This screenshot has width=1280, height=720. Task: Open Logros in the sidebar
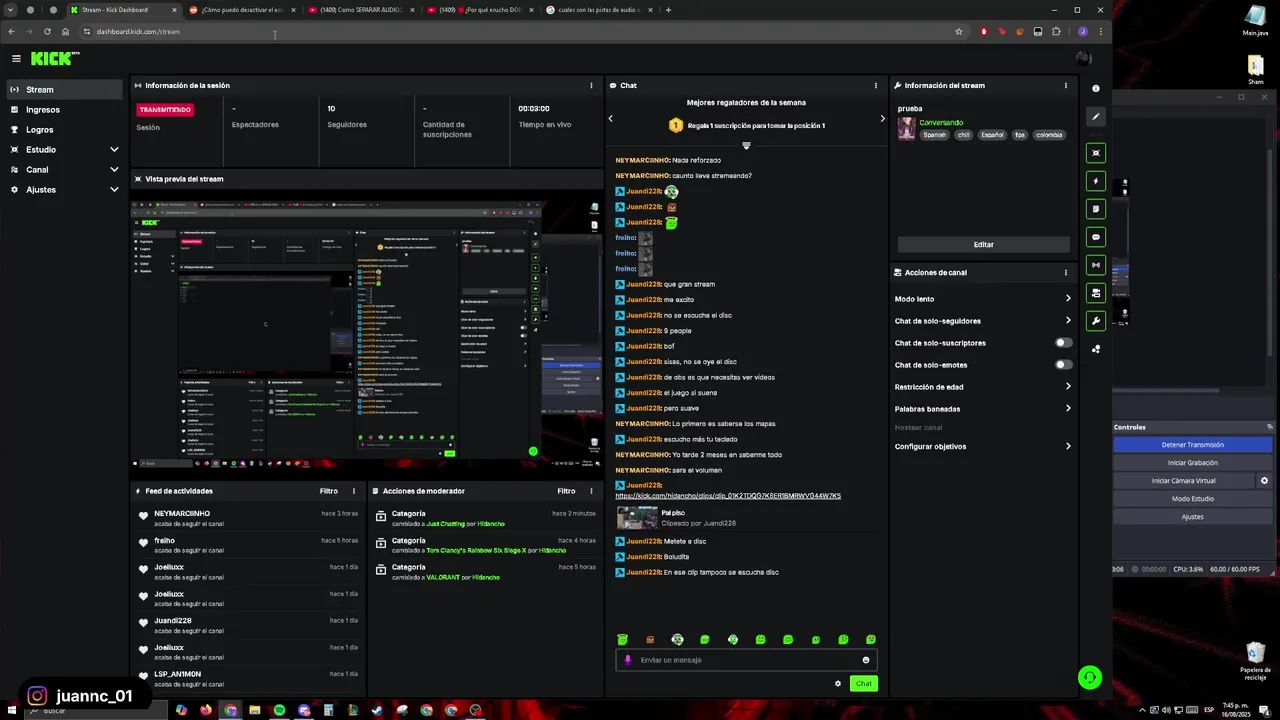coord(65,130)
